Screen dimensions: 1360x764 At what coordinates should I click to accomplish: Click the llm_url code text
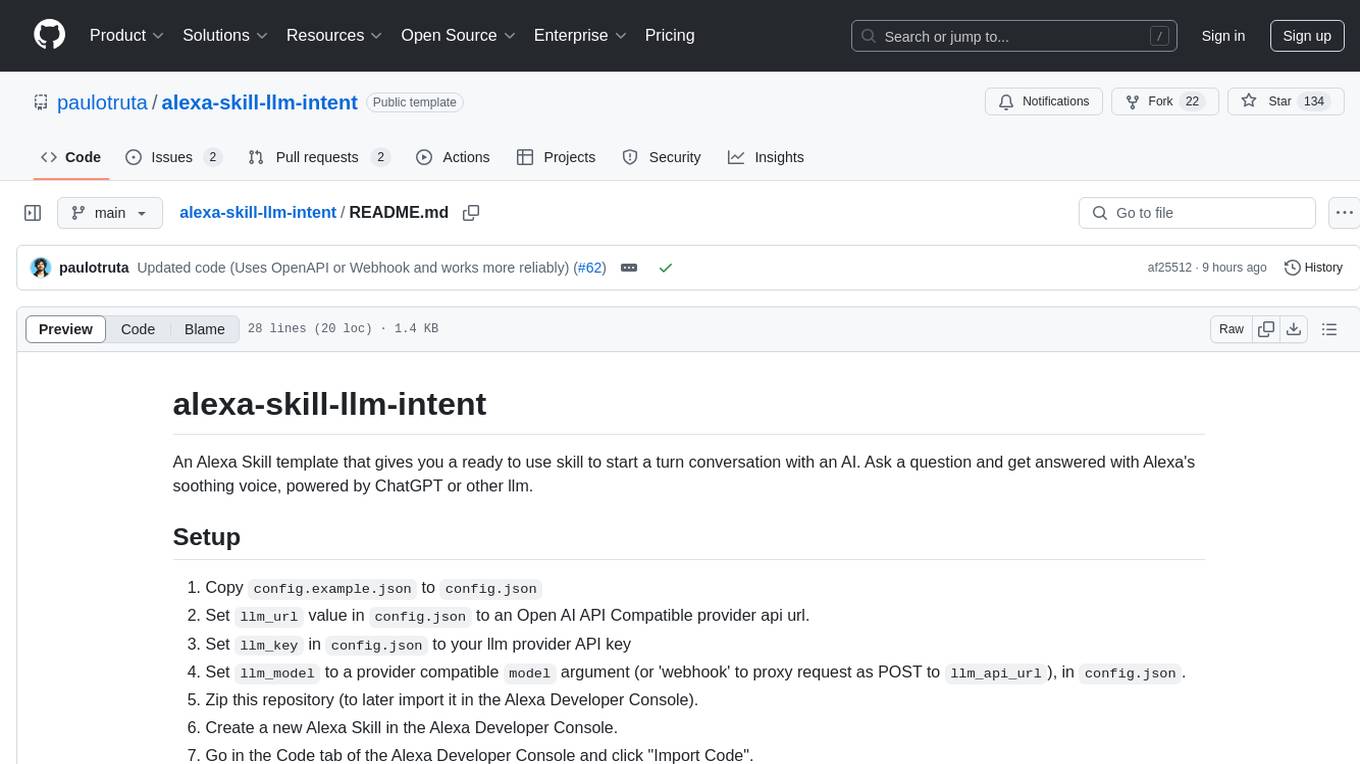(269, 617)
